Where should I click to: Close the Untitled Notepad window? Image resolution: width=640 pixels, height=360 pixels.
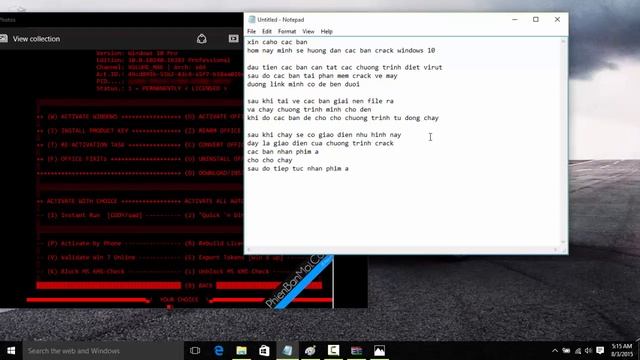click(x=557, y=19)
